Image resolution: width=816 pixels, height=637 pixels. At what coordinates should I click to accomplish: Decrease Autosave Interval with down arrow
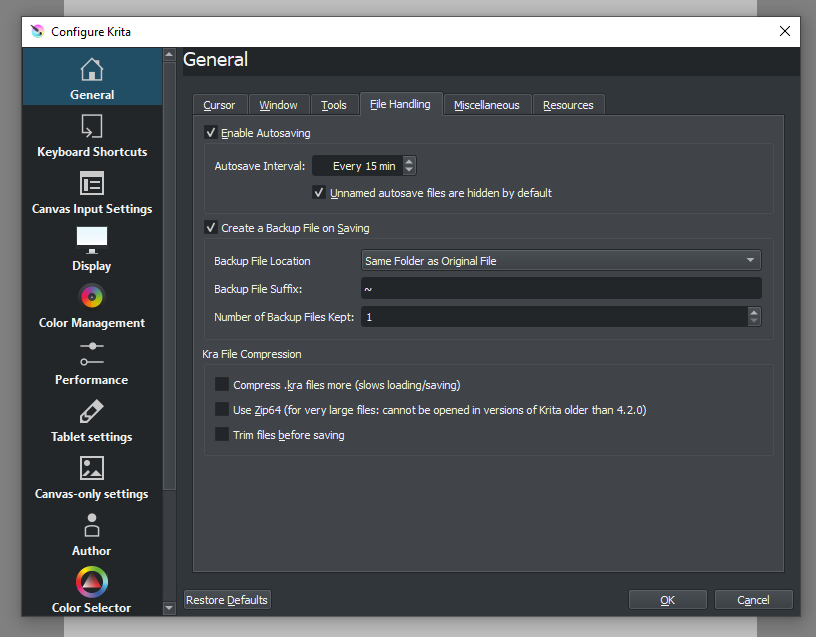409,171
